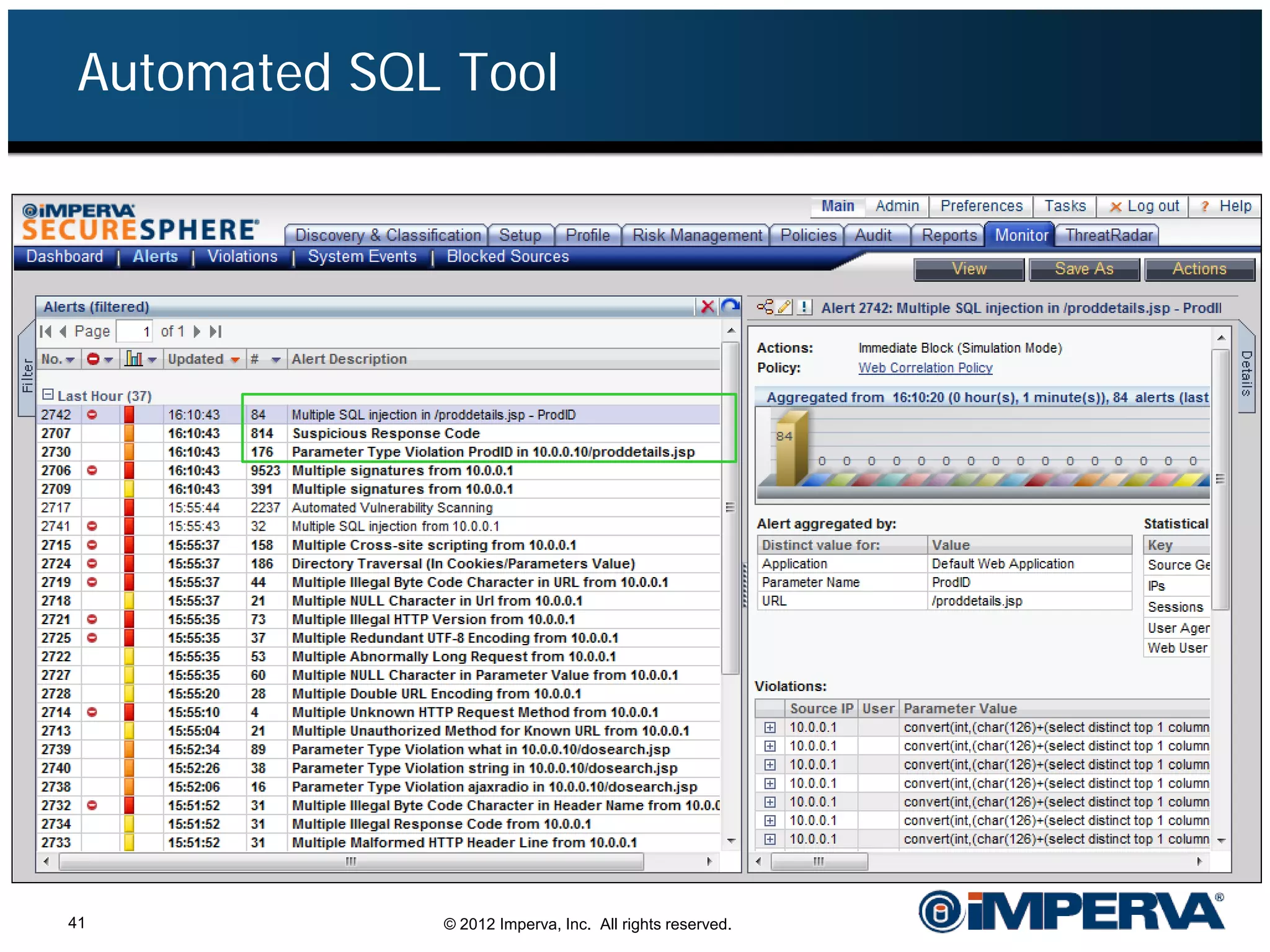Go to Dashboard submenu

64,257
